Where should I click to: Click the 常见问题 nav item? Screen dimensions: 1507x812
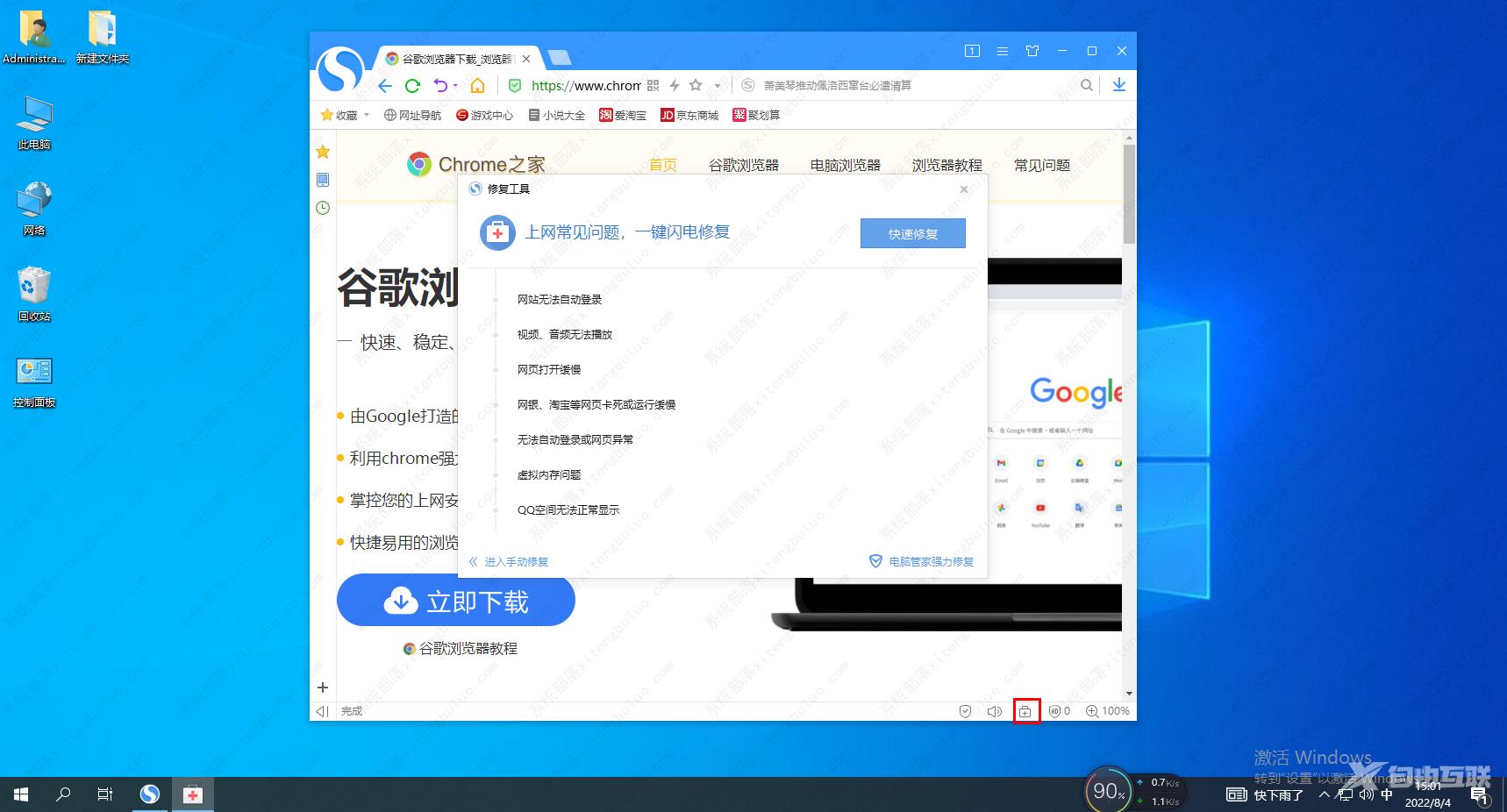[x=1042, y=165]
